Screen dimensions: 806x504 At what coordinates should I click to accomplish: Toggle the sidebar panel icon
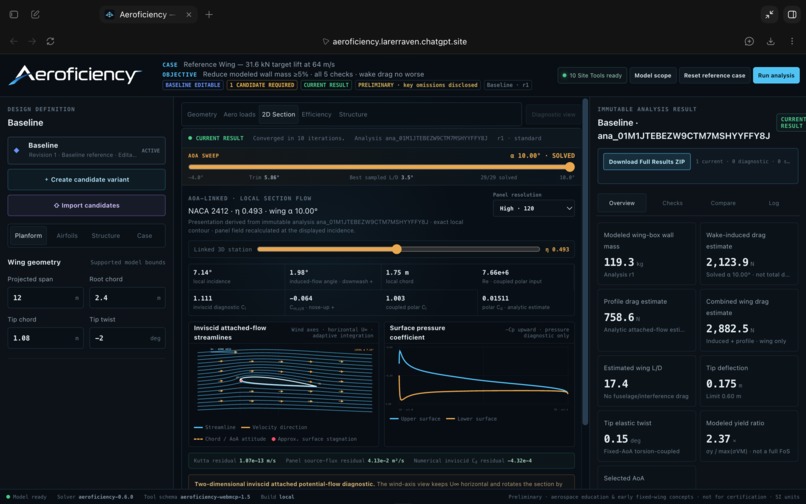pos(14,14)
